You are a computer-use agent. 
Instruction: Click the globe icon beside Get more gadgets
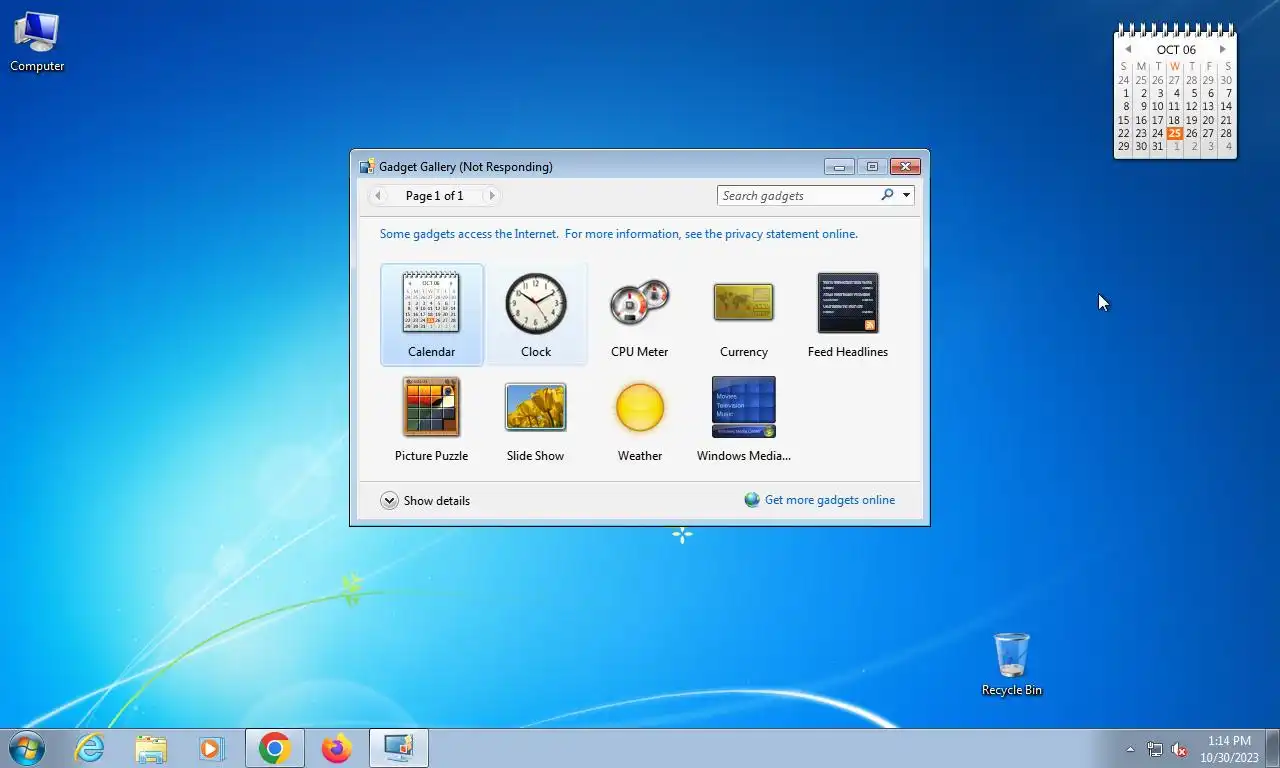[x=752, y=500]
